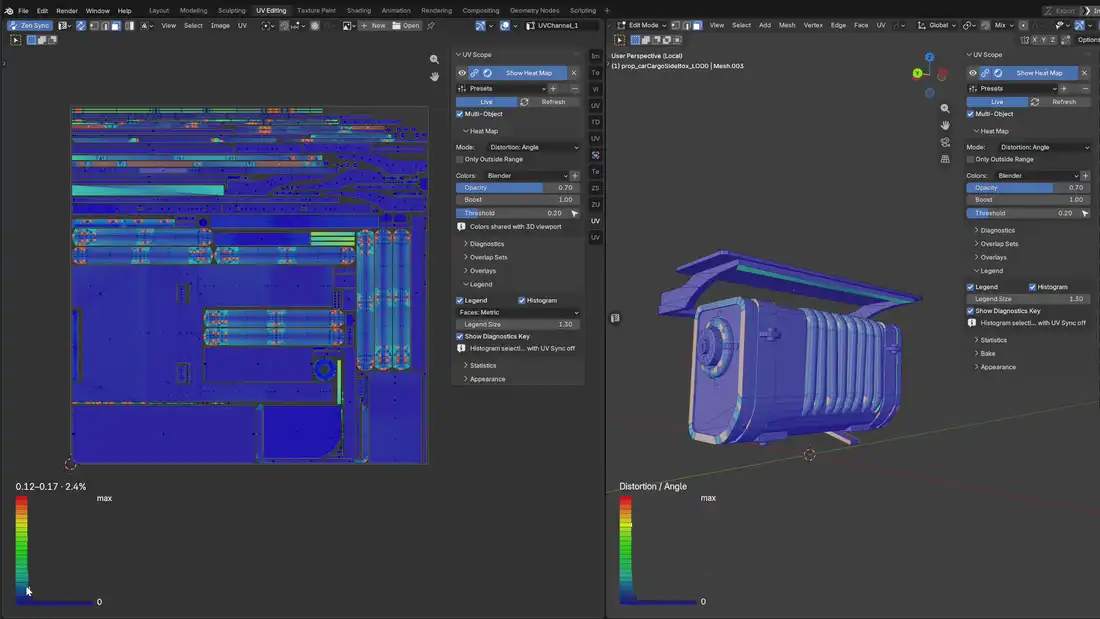Expand Statistics section in left panel
The height and width of the screenshot is (619, 1100).
[481, 366]
